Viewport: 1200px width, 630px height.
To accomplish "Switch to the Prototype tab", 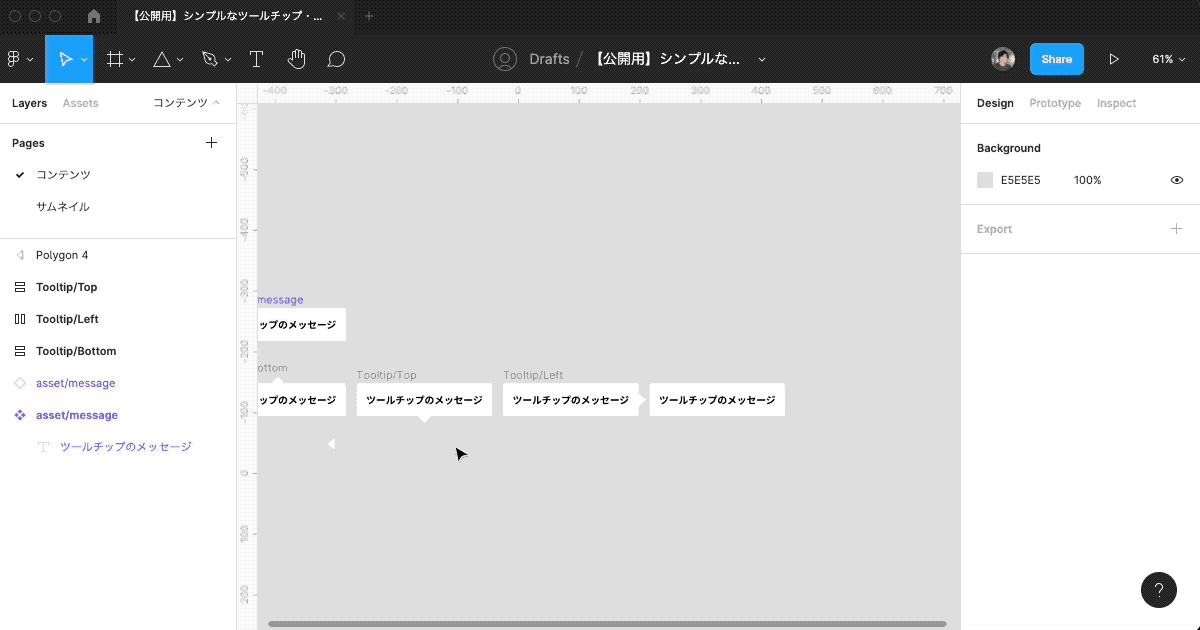I will [x=1055, y=103].
